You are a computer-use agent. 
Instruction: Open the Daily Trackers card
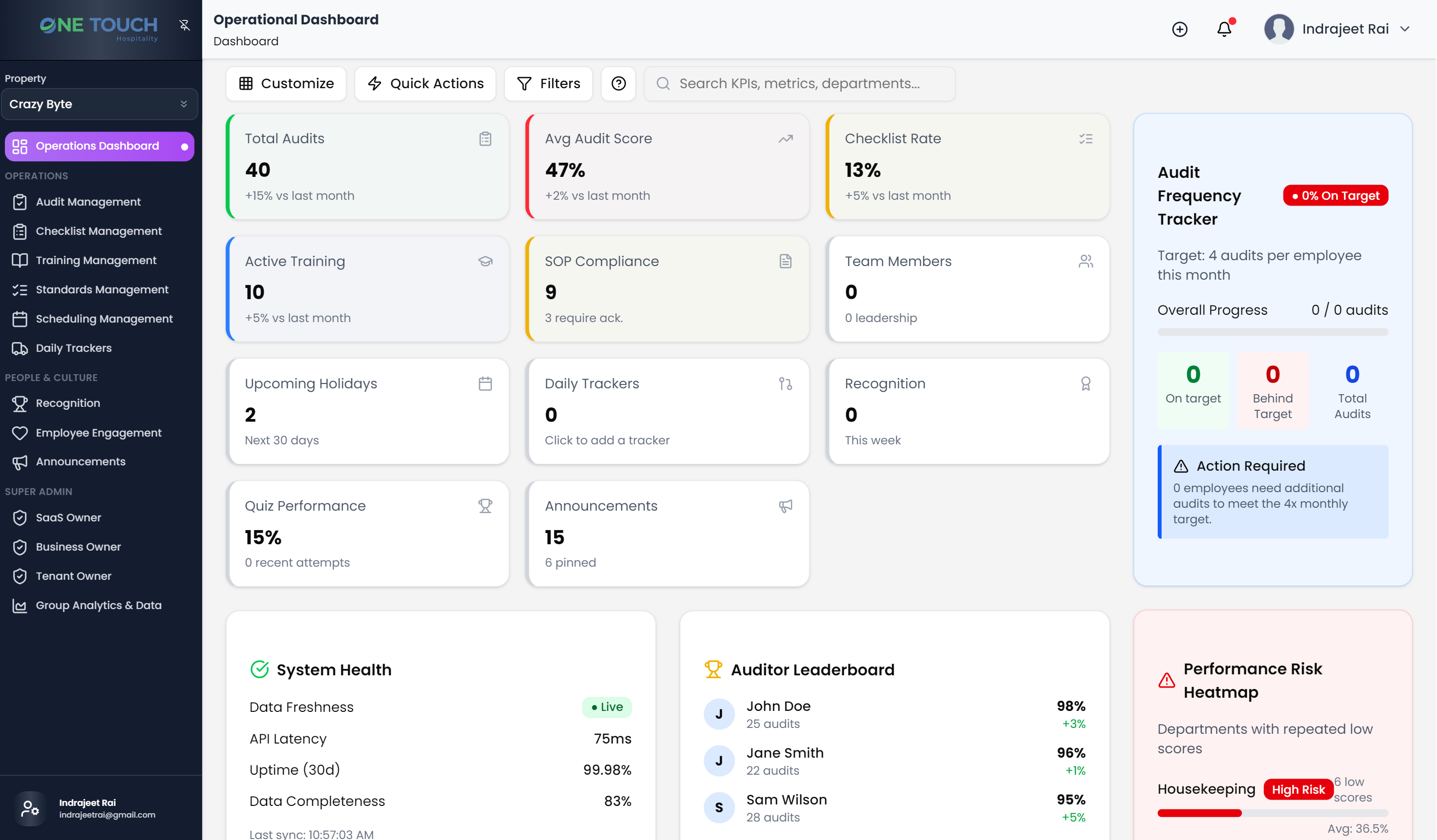667,411
